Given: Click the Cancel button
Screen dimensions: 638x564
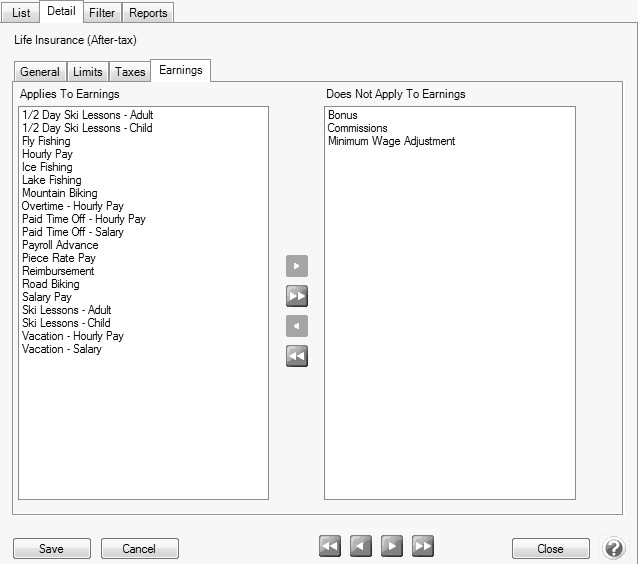Looking at the screenshot, I should (140, 548).
